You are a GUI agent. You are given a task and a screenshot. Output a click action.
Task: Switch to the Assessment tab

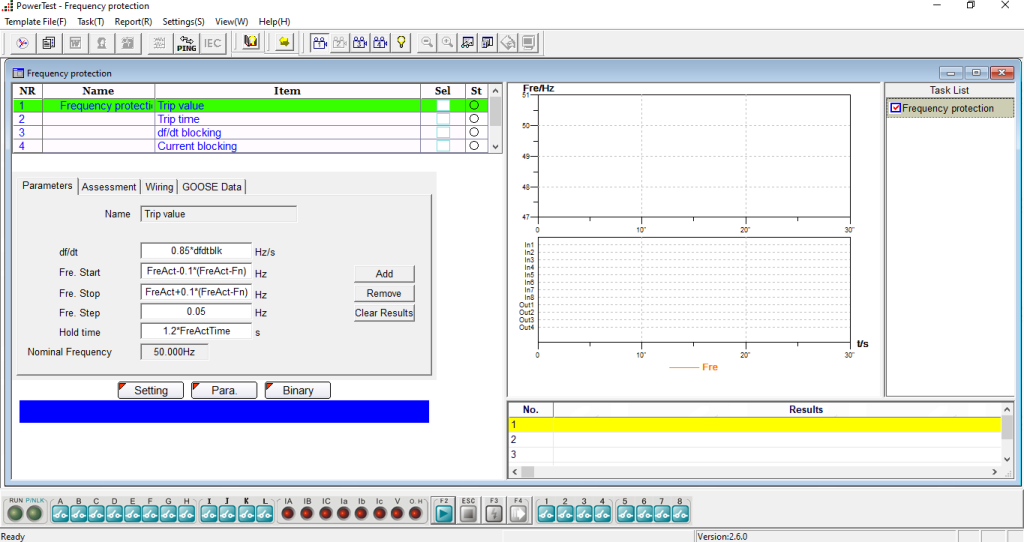point(109,187)
